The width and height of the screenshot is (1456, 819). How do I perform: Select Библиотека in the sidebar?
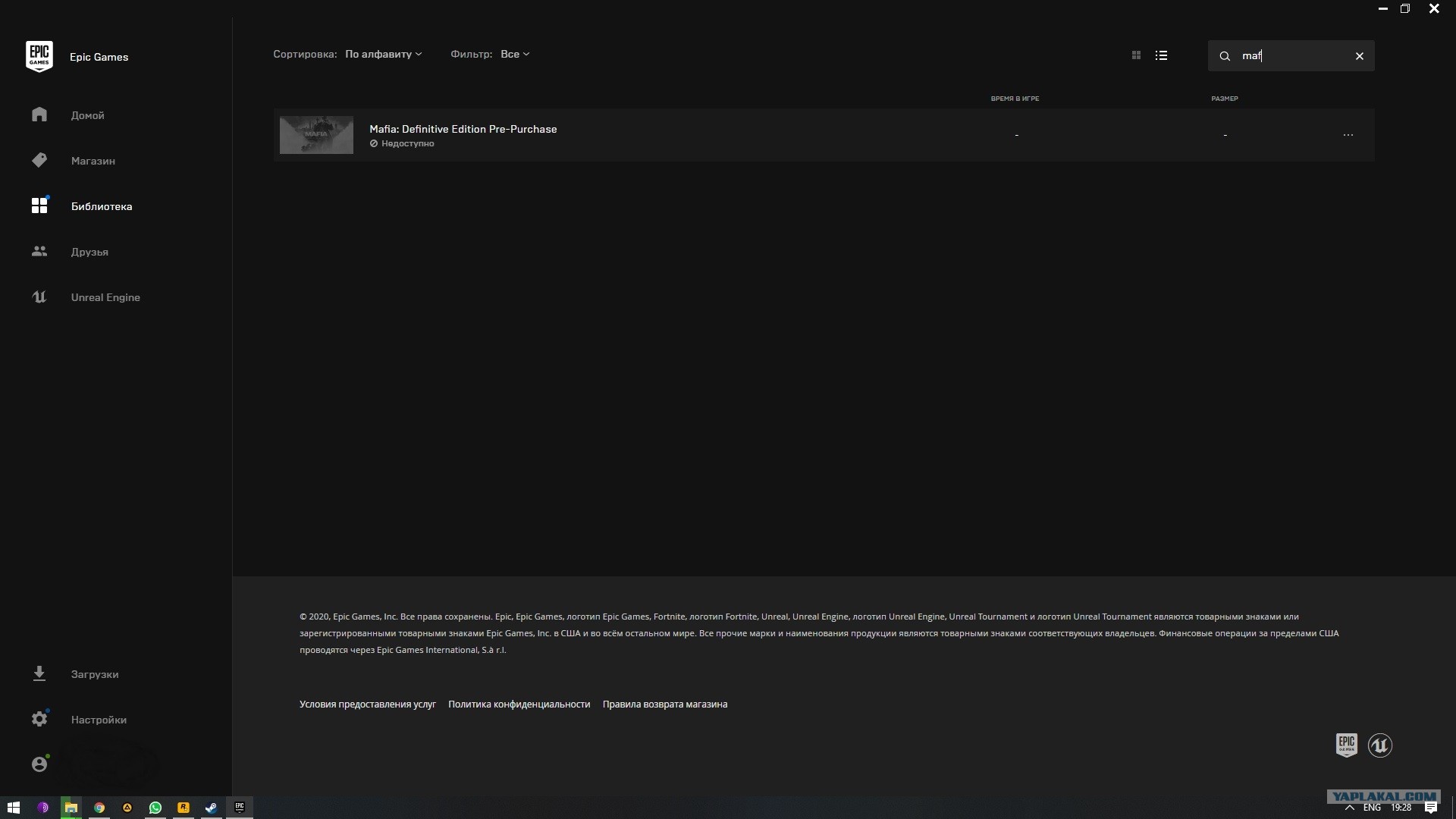point(101,206)
